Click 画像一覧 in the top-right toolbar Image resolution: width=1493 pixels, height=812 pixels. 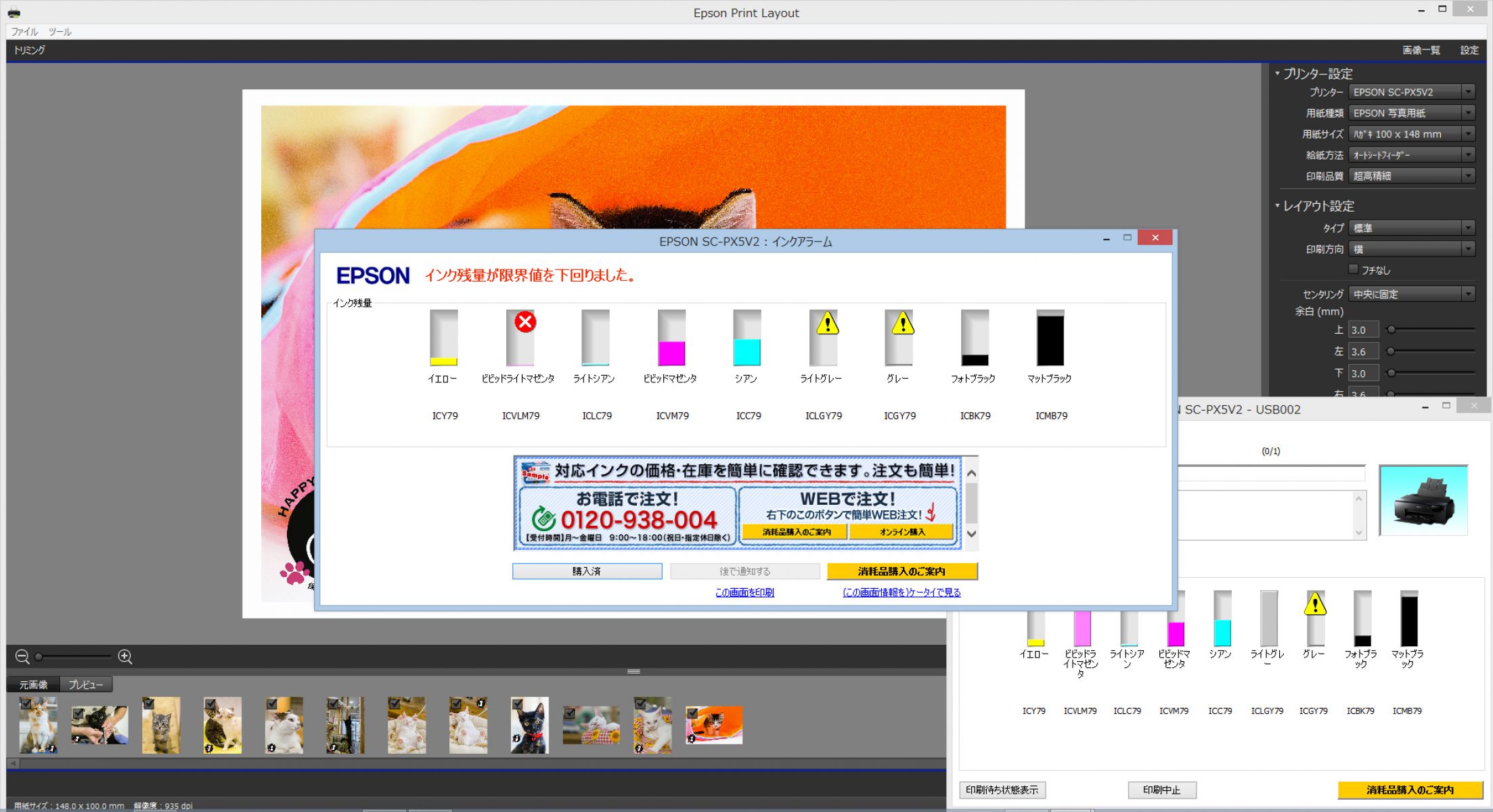pyautogui.click(x=1421, y=50)
